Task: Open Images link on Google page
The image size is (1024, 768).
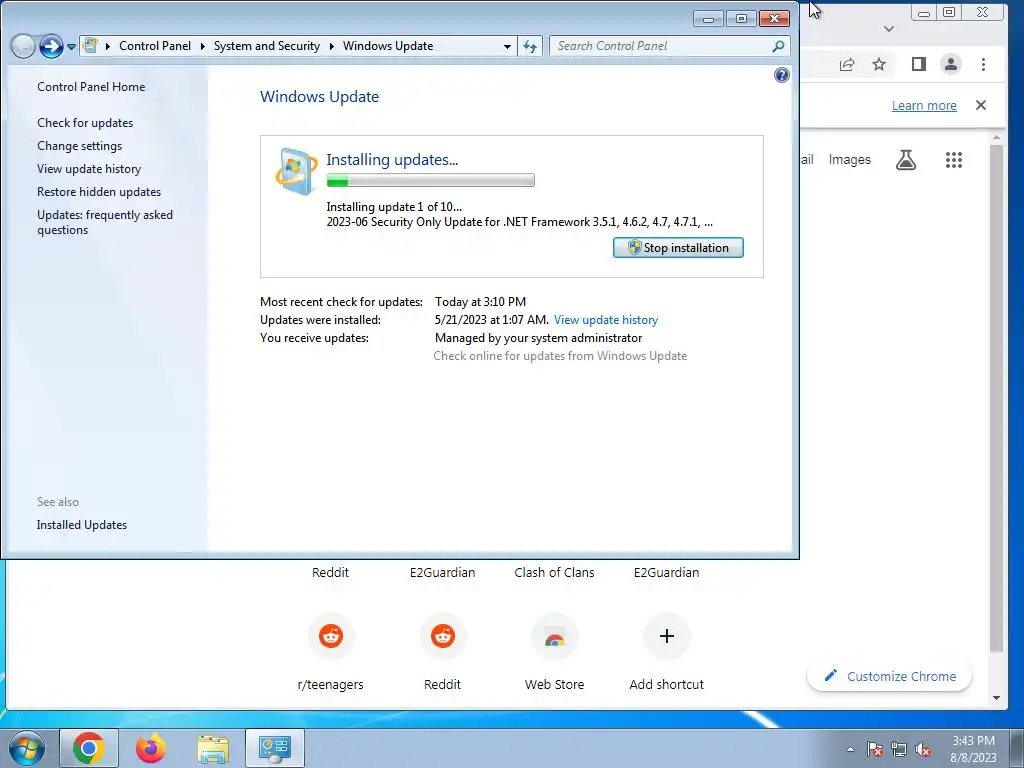Action: 850,159
